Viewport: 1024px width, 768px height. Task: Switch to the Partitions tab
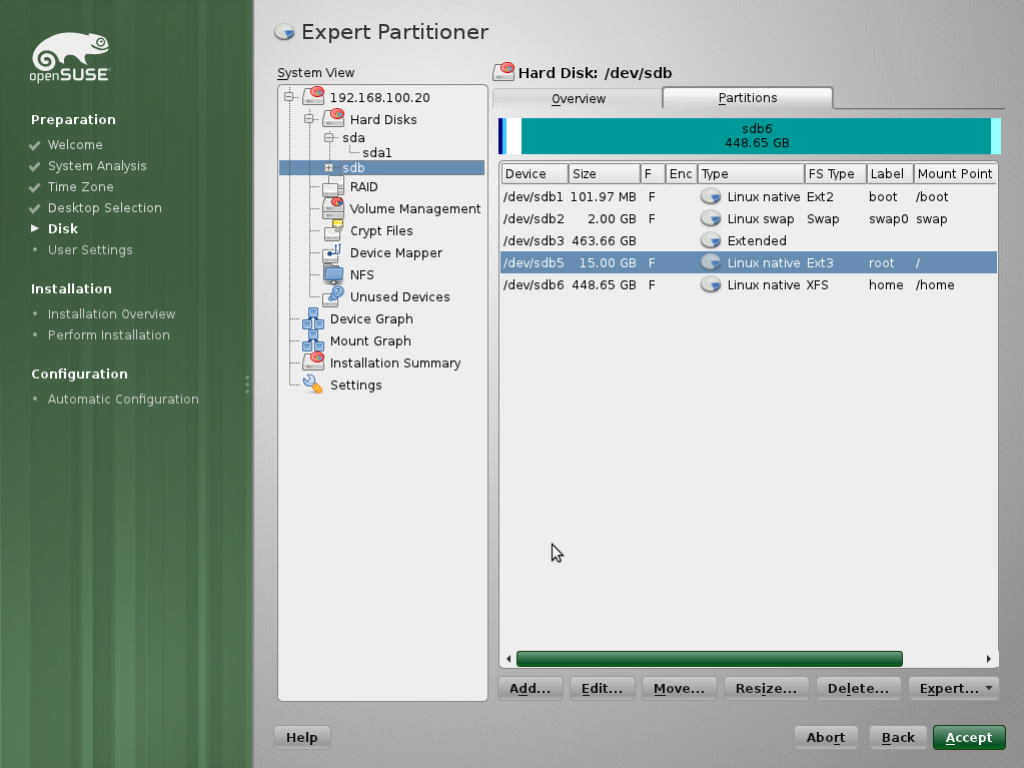(747, 97)
